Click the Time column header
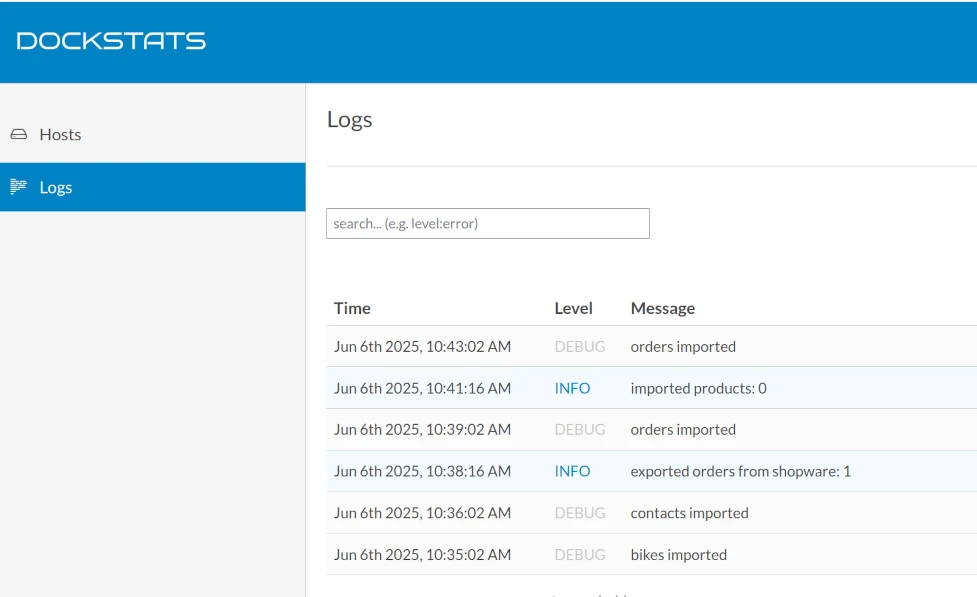 (352, 308)
